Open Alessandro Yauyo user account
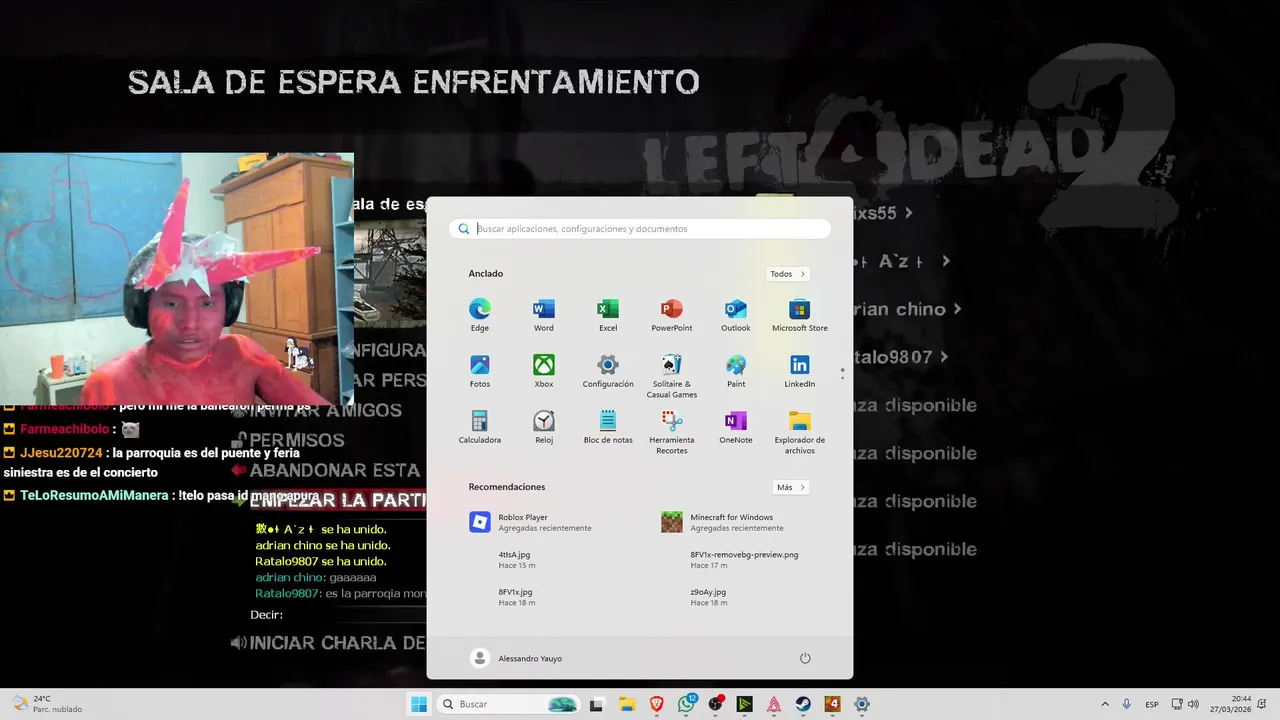The width and height of the screenshot is (1280, 720). pos(517,658)
